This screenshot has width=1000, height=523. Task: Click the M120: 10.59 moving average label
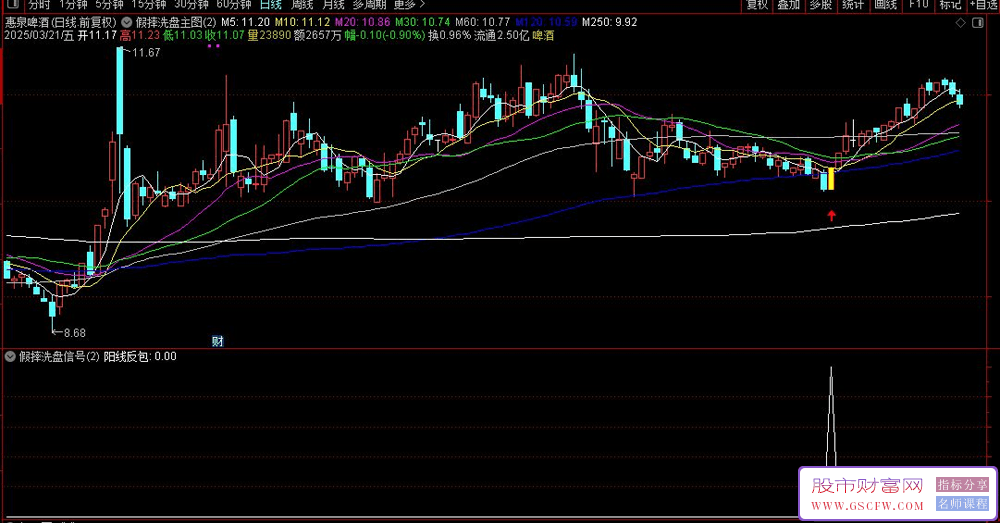546,22
